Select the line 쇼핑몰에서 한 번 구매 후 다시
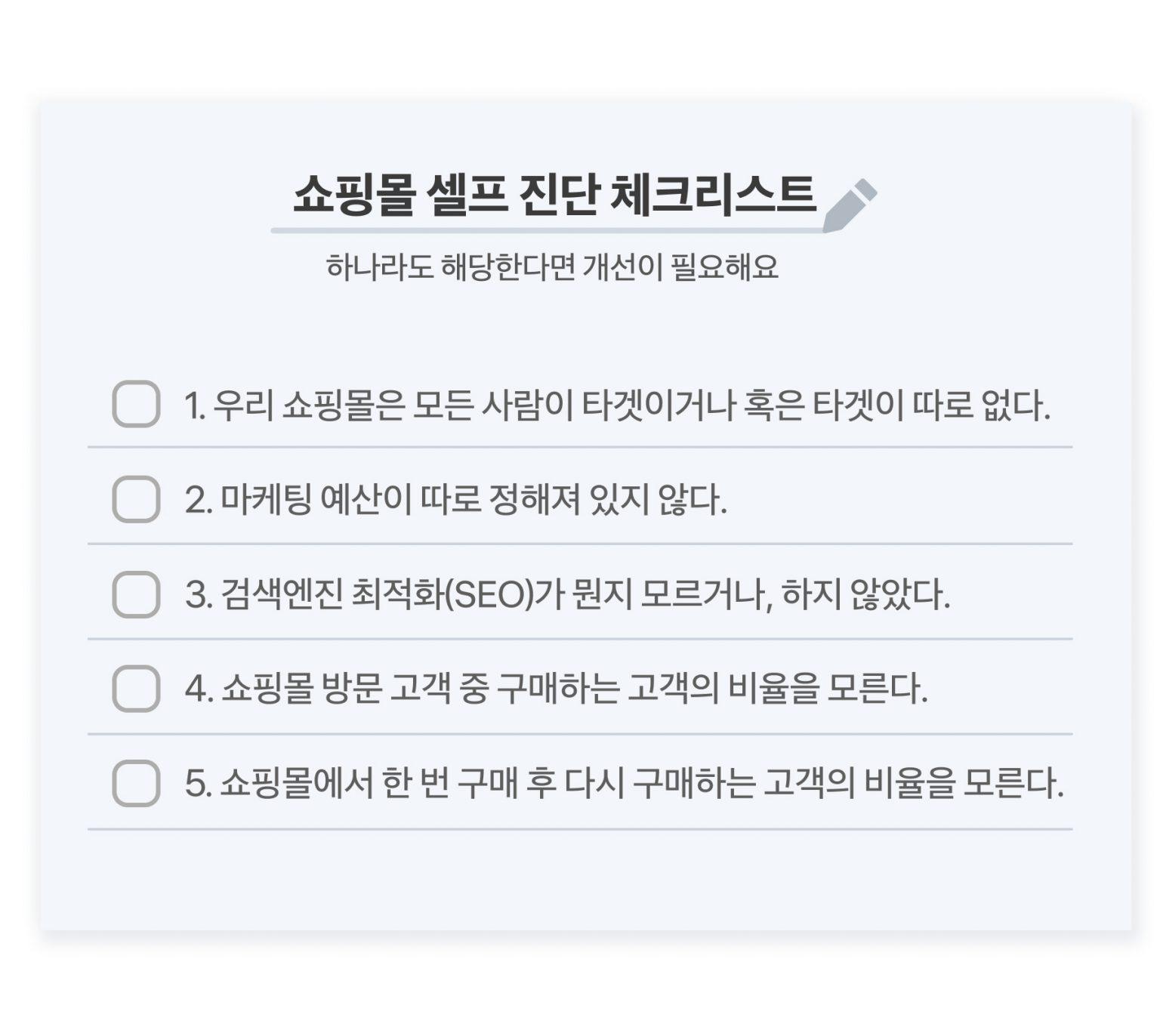The image size is (1160, 1036). click(423, 784)
